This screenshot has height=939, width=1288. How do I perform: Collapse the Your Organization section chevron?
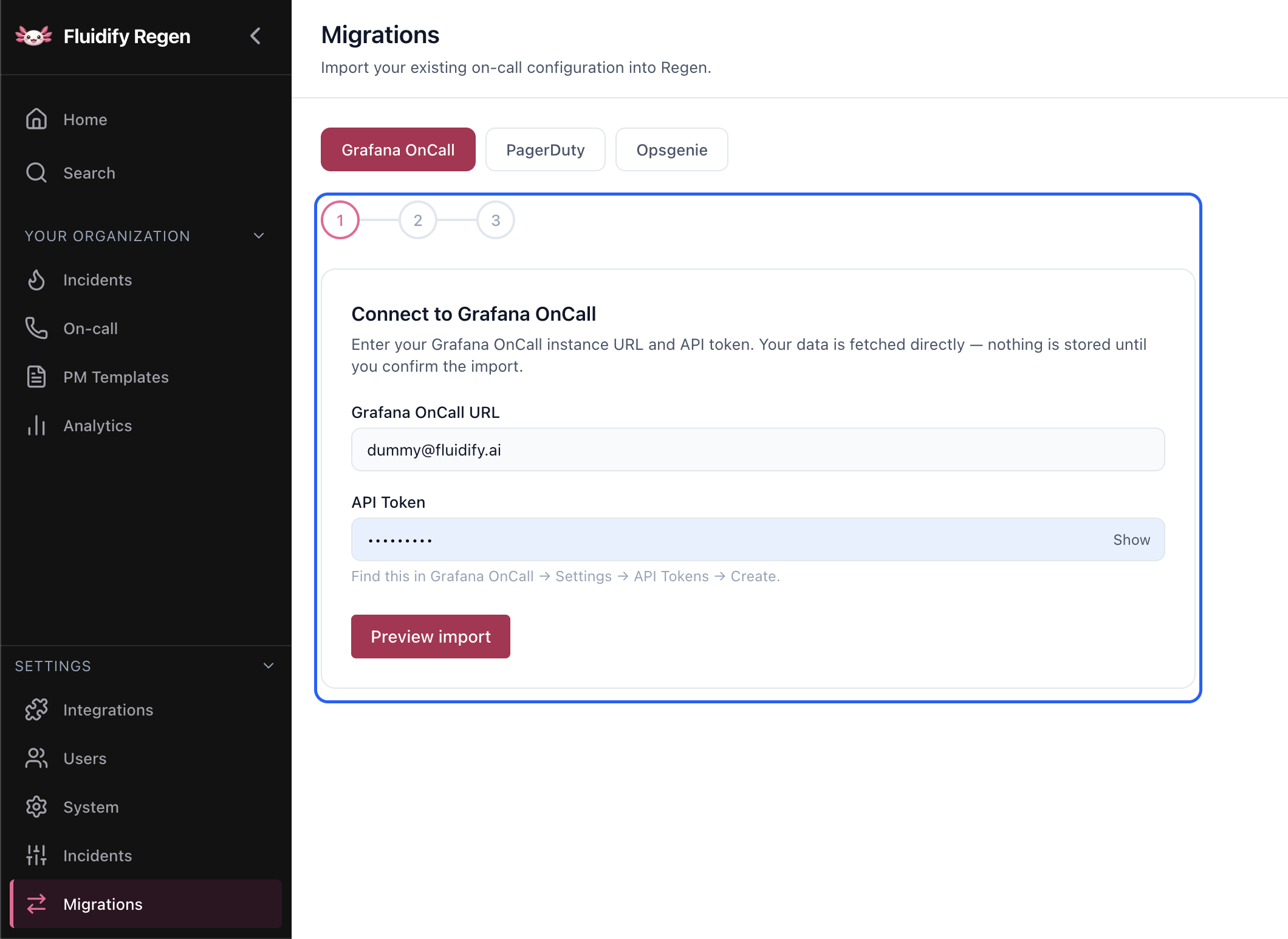click(x=259, y=236)
